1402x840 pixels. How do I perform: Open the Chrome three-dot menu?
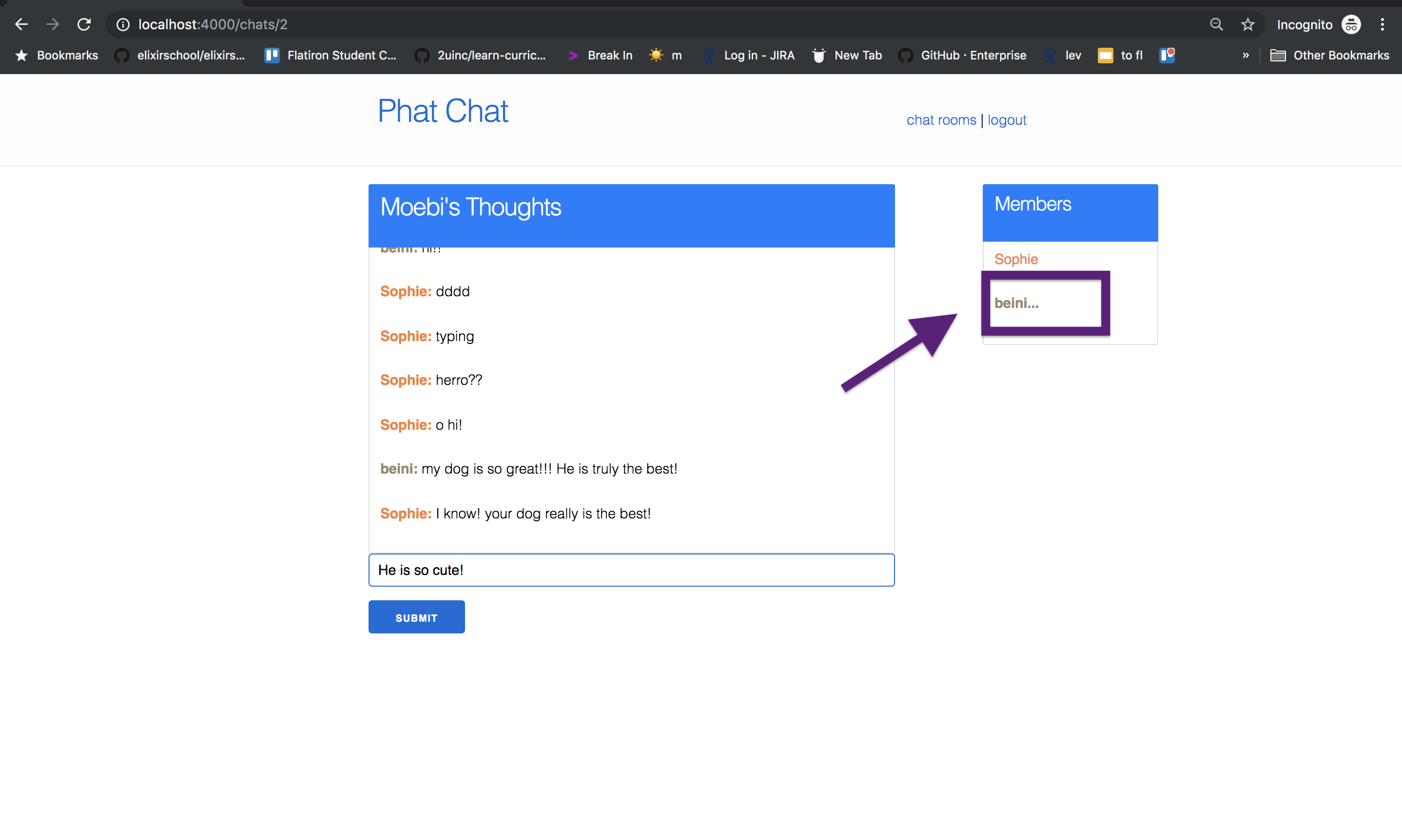(1382, 24)
